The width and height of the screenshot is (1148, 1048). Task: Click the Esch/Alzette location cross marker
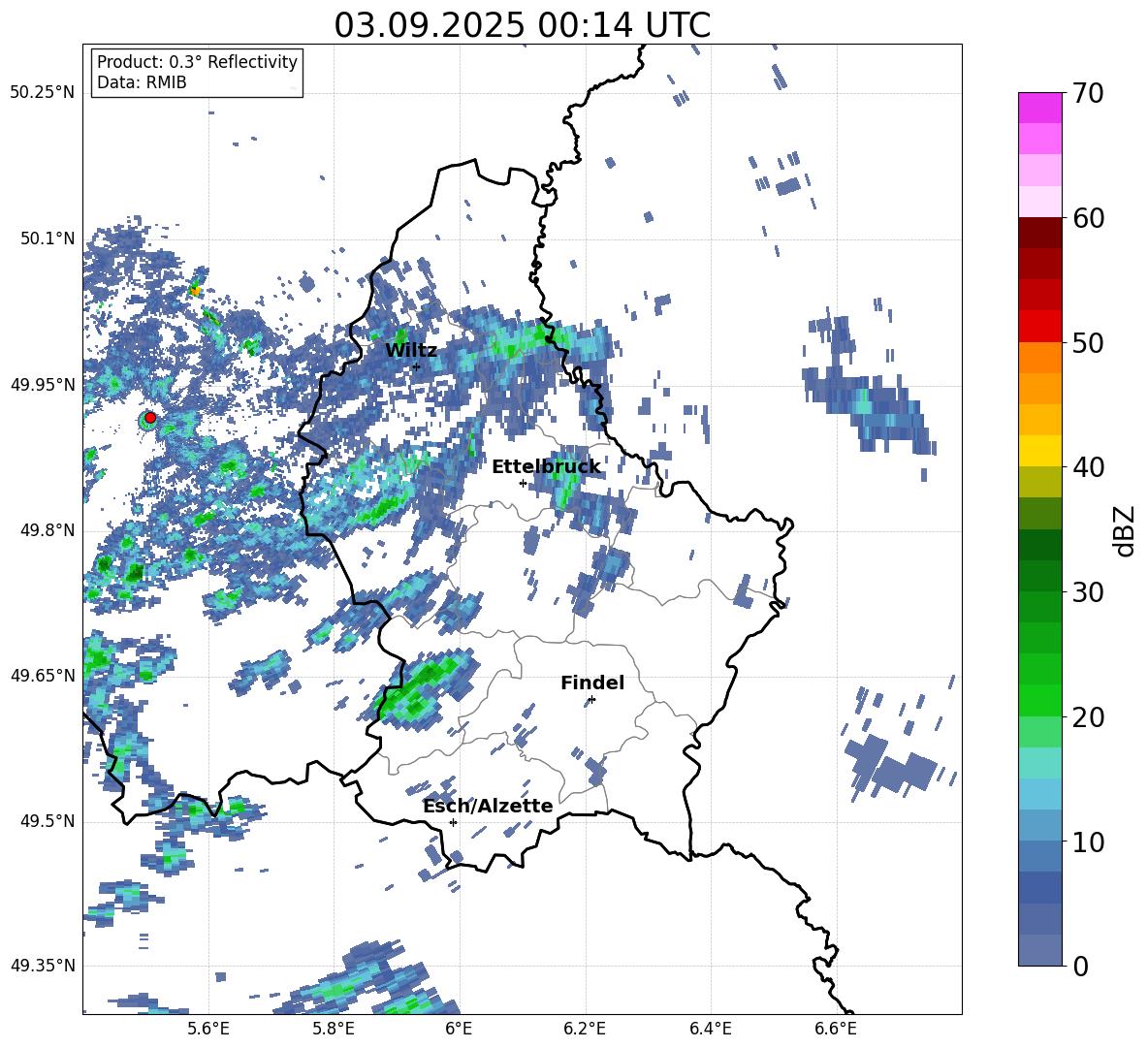(x=453, y=822)
